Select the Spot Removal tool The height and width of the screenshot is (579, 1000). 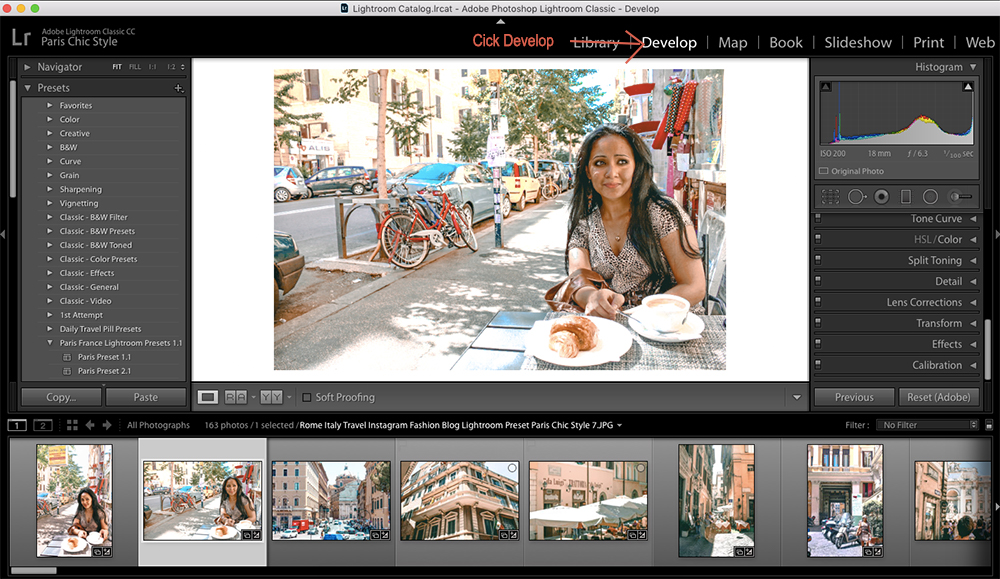click(857, 197)
